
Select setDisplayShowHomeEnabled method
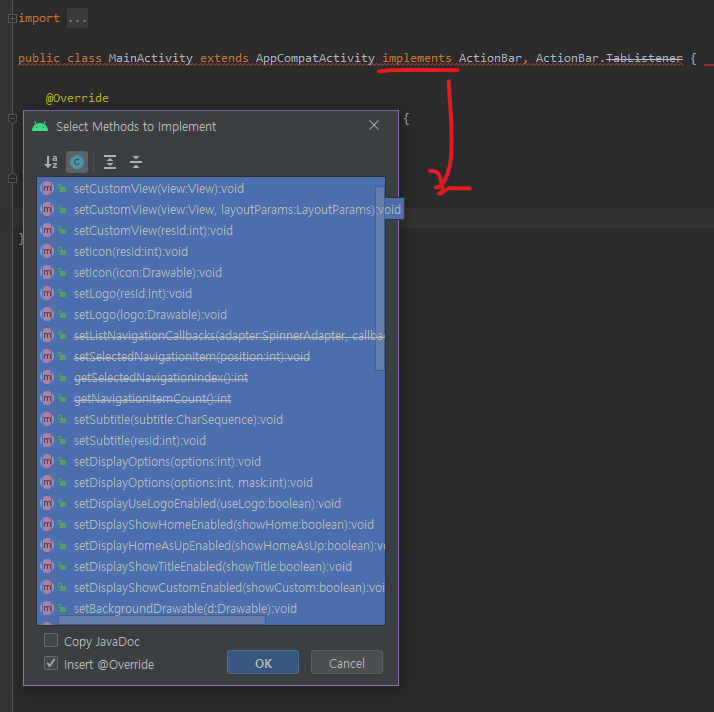(211, 524)
